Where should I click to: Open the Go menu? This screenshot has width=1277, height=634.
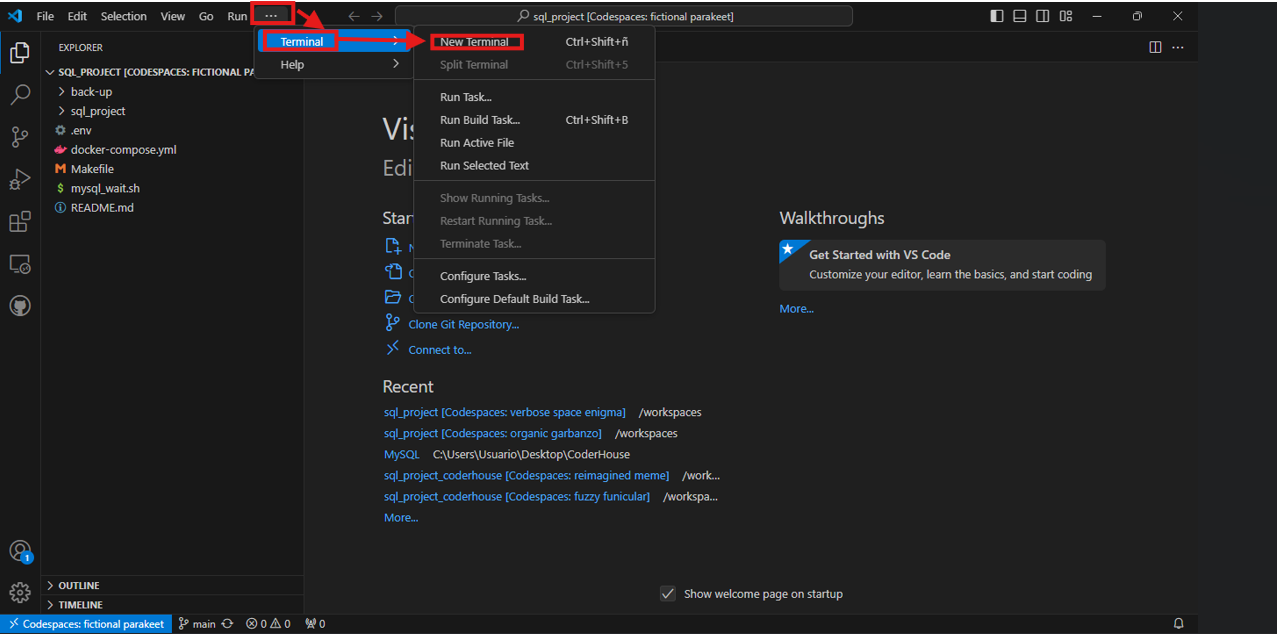pyautogui.click(x=206, y=16)
